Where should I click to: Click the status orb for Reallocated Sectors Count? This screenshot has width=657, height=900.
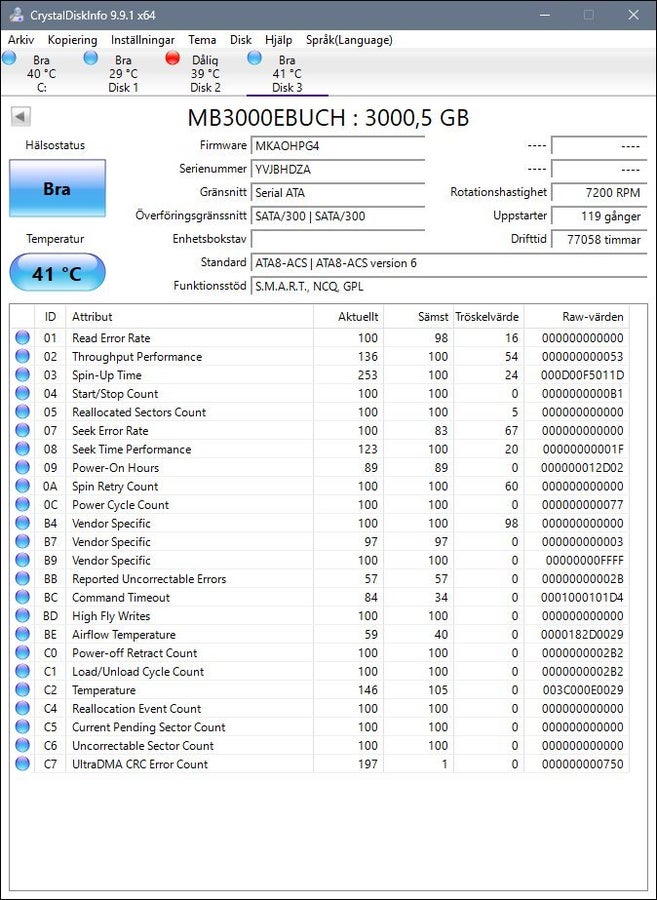22,412
